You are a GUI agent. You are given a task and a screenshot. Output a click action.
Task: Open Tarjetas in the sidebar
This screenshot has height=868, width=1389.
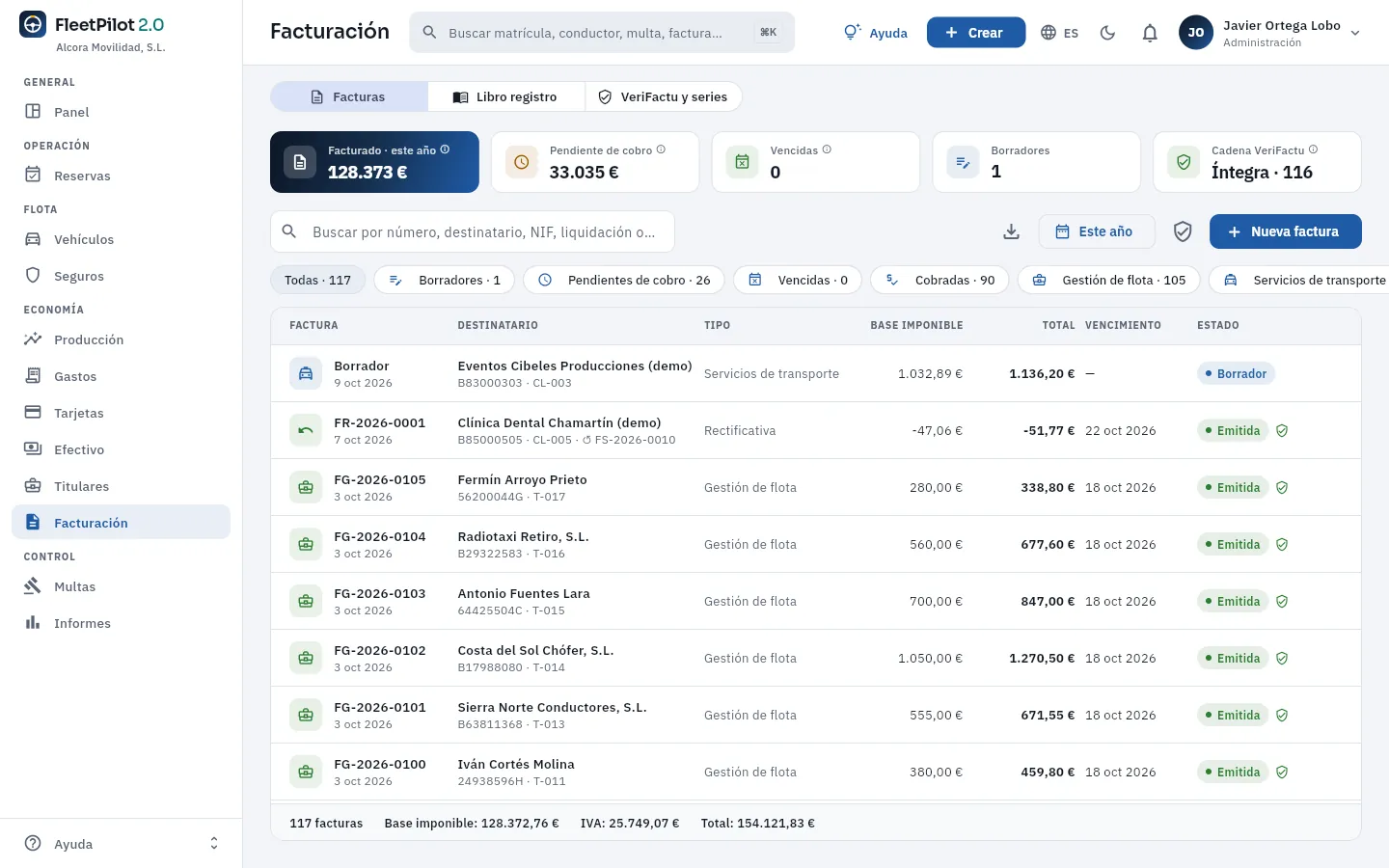click(122, 413)
